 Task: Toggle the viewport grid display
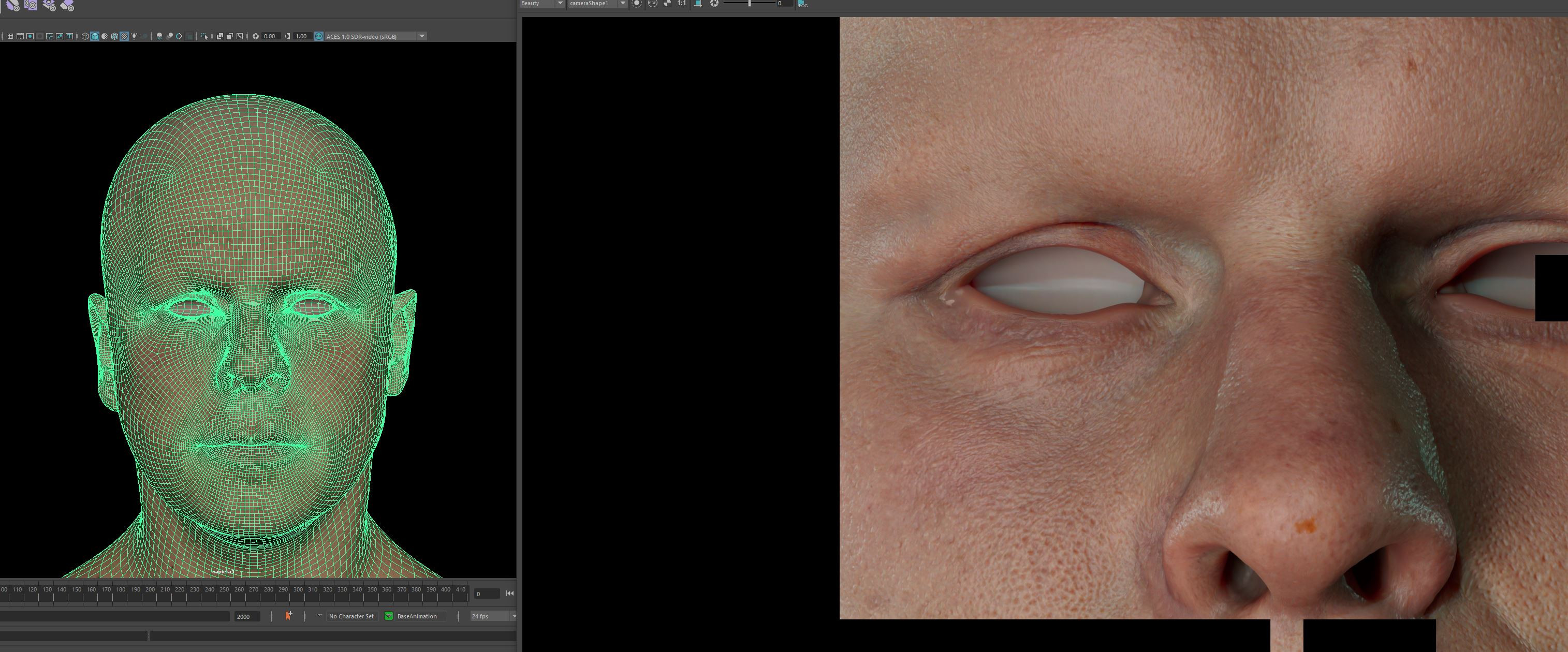pyautogui.click(x=10, y=36)
